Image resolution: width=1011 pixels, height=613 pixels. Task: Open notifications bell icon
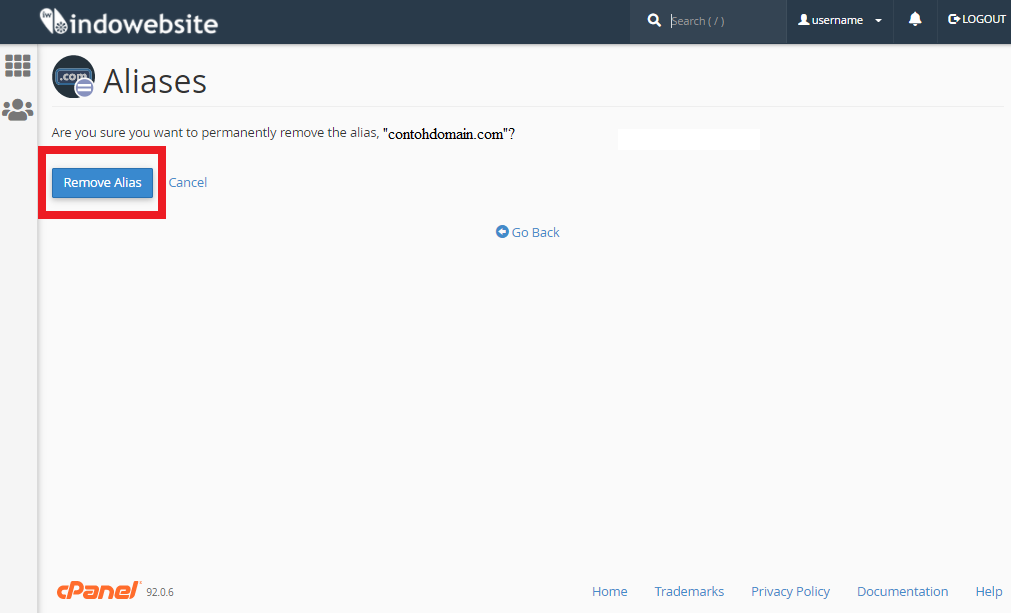tap(915, 20)
